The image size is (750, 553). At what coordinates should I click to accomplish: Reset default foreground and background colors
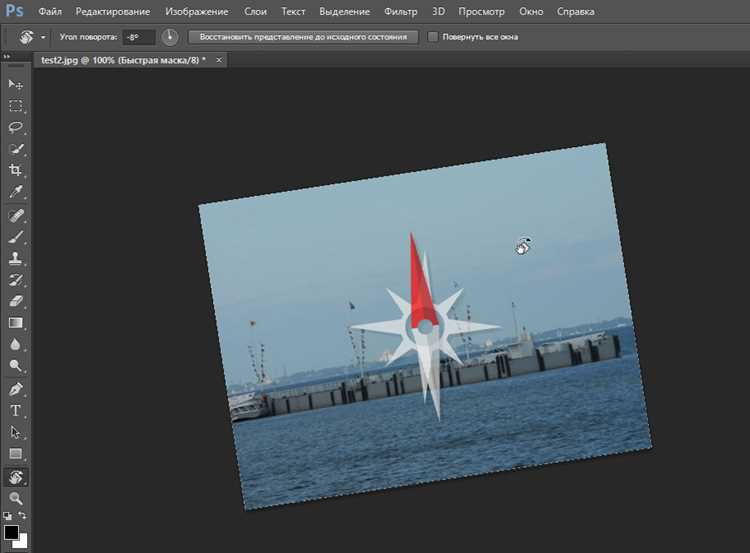pos(7,516)
